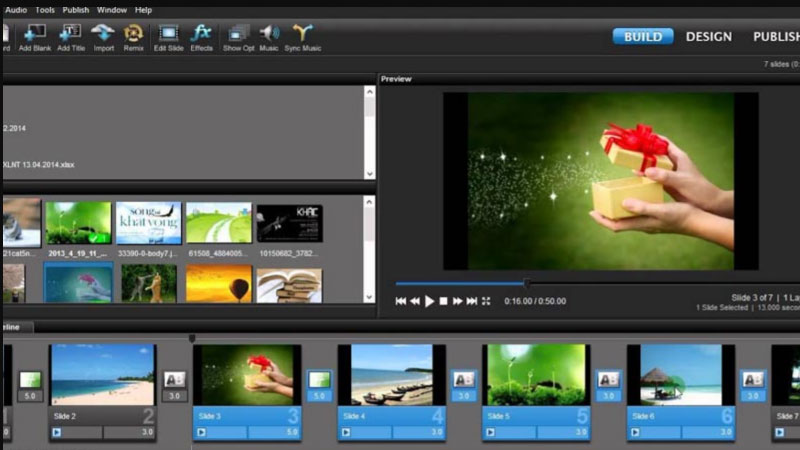This screenshot has width=800, height=450.
Task: Click the play icon under Slide 3
Action: (202, 433)
